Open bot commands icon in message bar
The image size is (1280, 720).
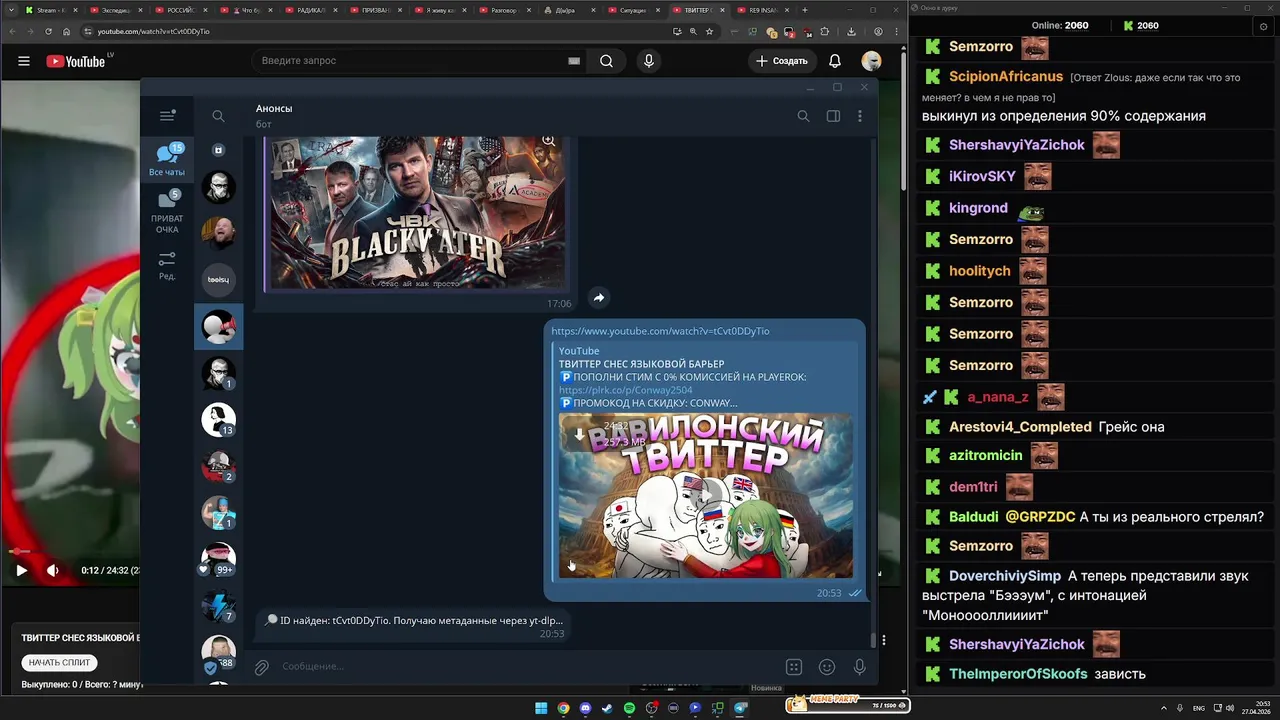tap(794, 667)
